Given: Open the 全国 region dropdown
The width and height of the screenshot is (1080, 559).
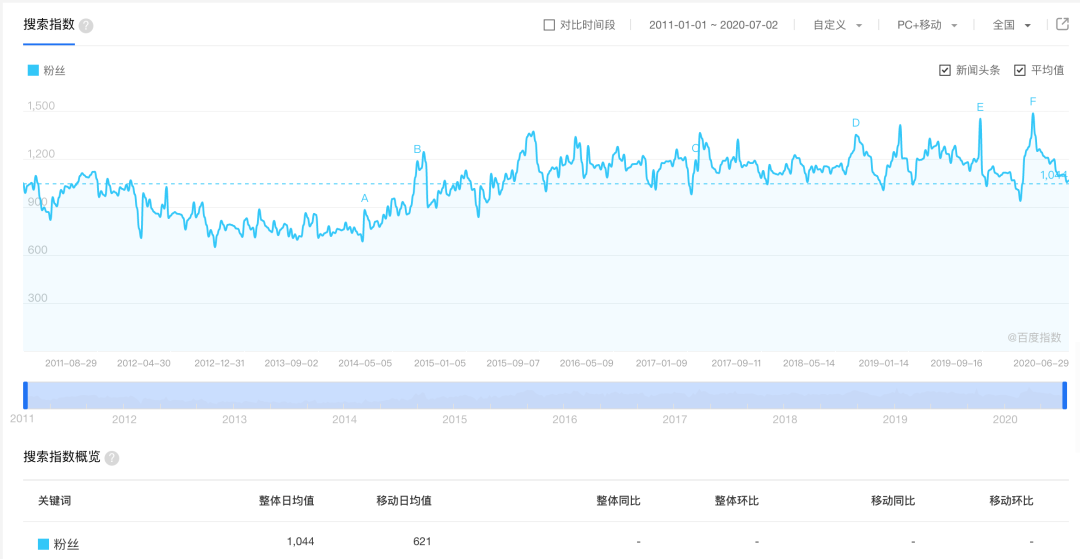Looking at the screenshot, I should click(x=1011, y=25).
